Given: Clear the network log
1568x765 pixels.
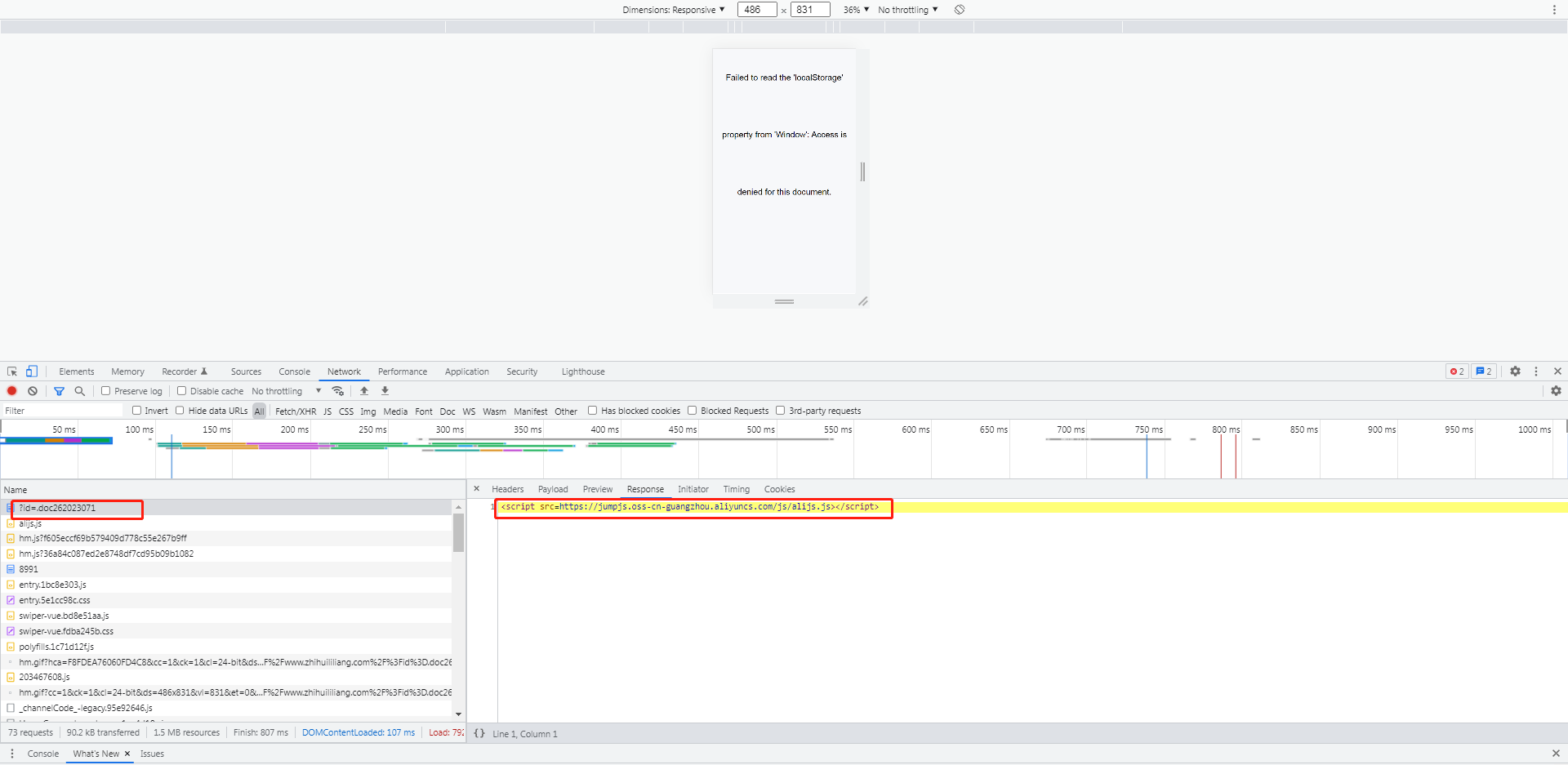Looking at the screenshot, I should [33, 391].
